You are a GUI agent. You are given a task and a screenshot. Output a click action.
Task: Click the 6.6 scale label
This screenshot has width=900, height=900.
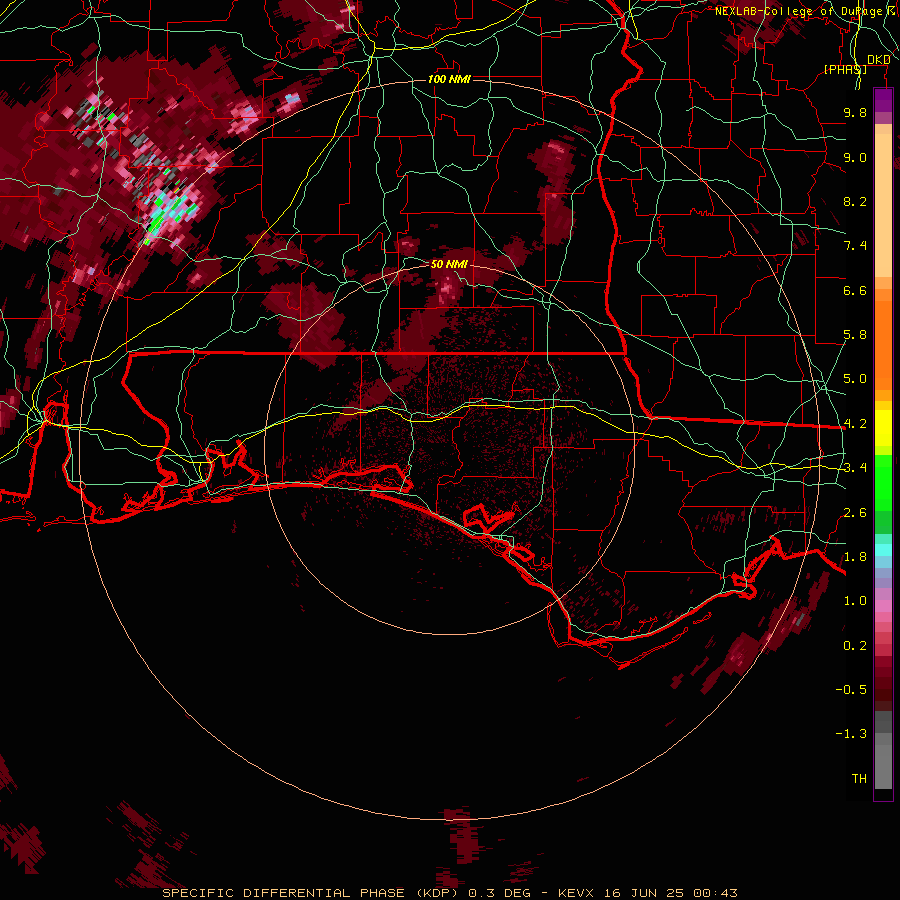[x=855, y=290]
